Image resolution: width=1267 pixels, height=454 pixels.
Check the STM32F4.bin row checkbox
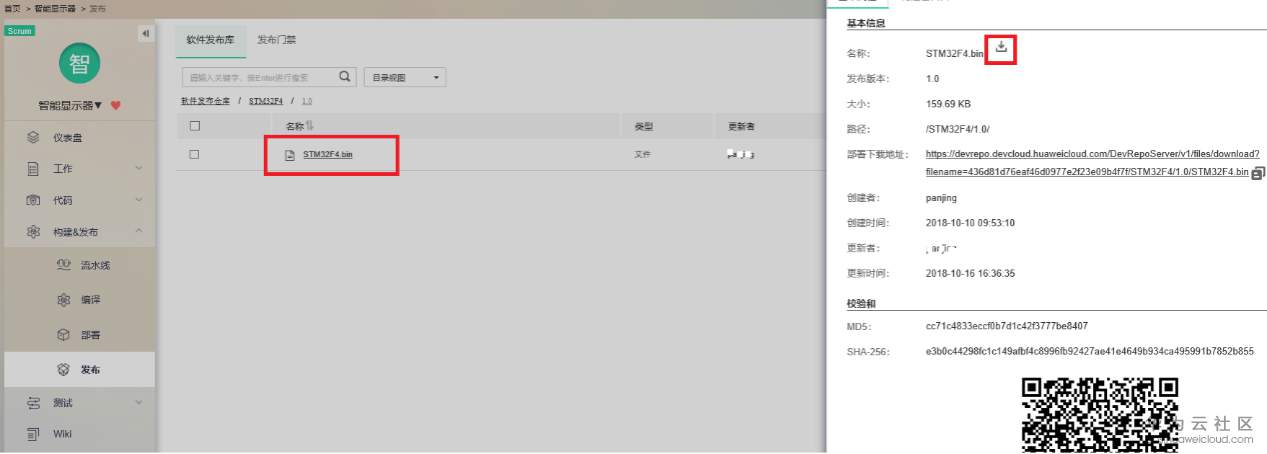tap(194, 154)
